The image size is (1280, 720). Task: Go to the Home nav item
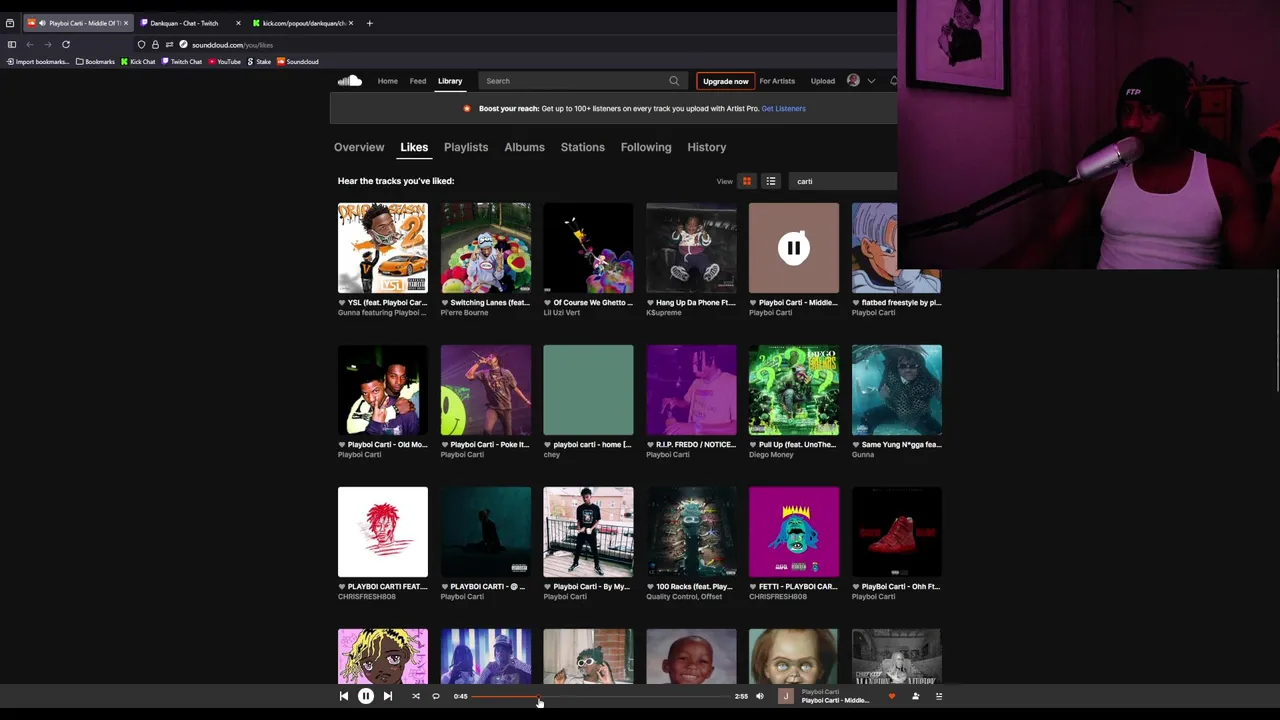coord(388,81)
